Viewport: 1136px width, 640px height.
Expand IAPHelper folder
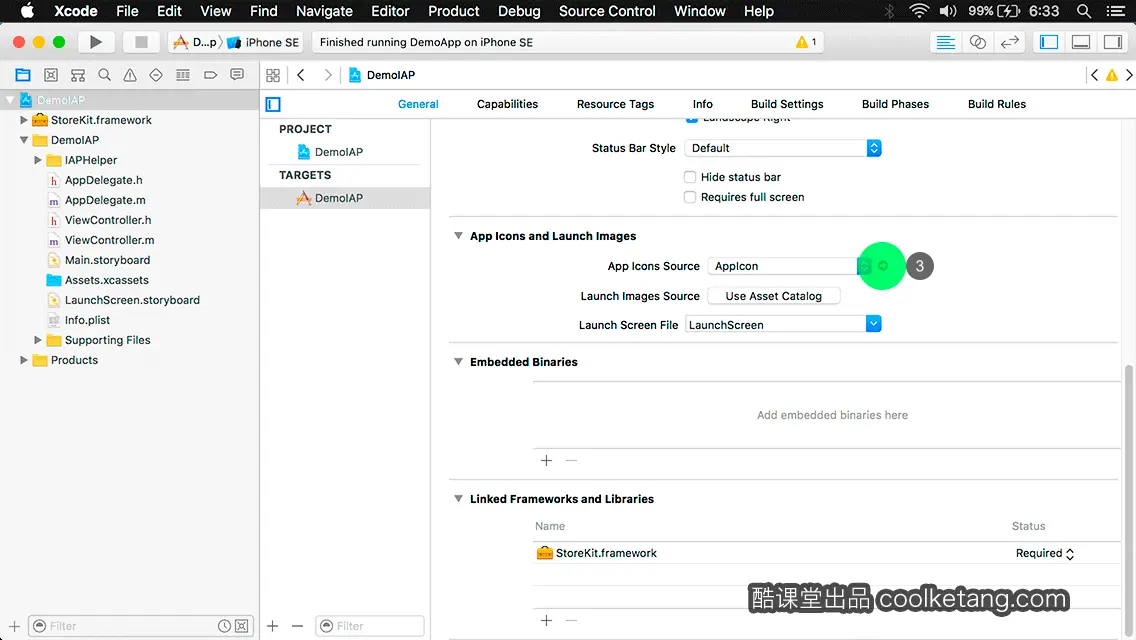tap(38, 159)
